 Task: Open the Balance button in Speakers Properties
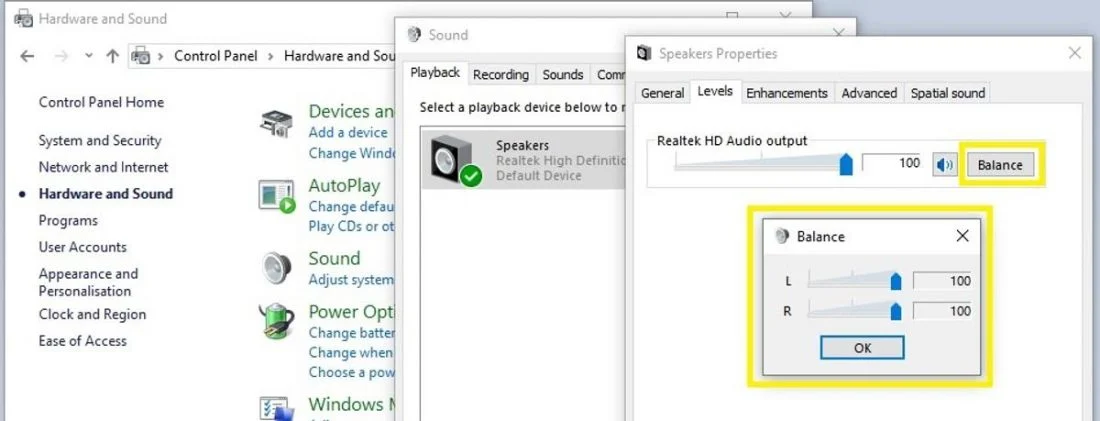1000,165
